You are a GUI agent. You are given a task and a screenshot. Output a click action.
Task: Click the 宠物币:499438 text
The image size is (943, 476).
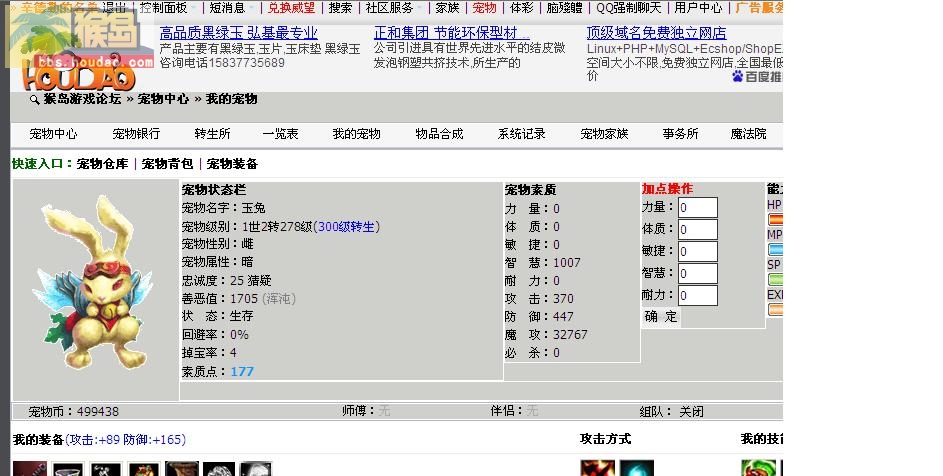73,412
